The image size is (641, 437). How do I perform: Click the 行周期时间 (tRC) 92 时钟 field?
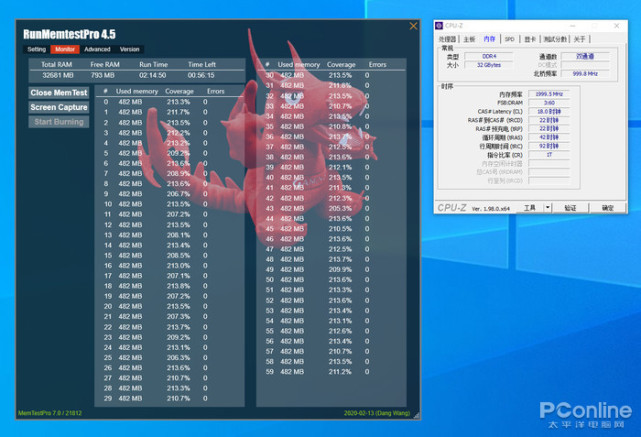pos(549,146)
